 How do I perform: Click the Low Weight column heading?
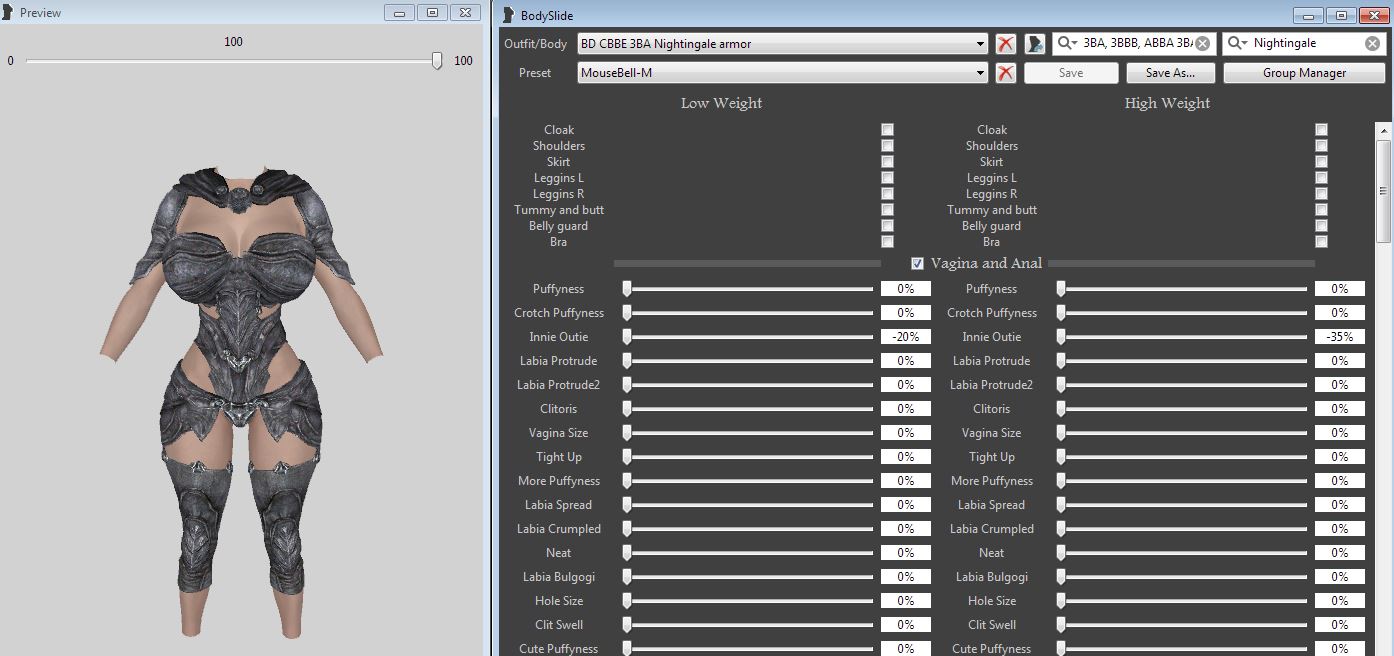tap(721, 103)
